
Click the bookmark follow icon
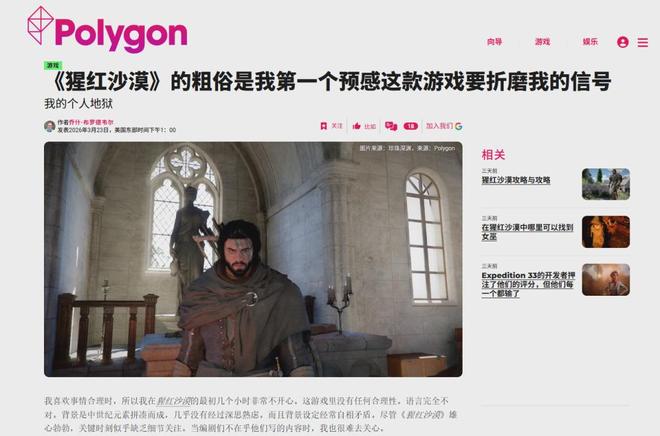[x=324, y=126]
